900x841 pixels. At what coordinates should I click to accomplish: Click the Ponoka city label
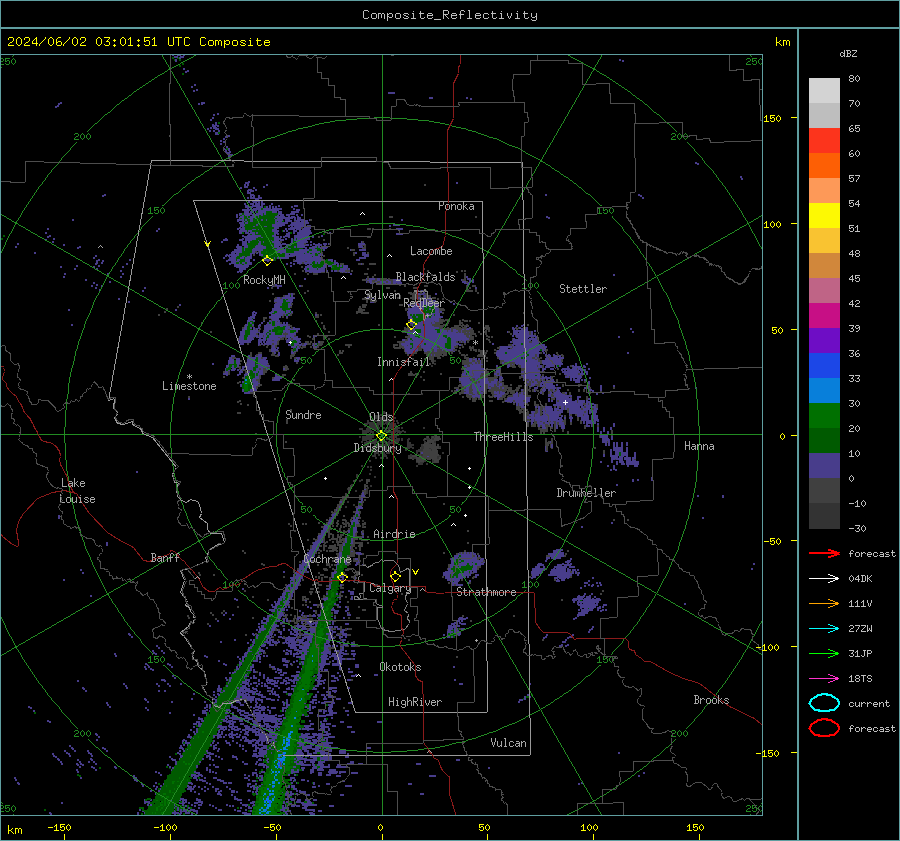pos(456,206)
